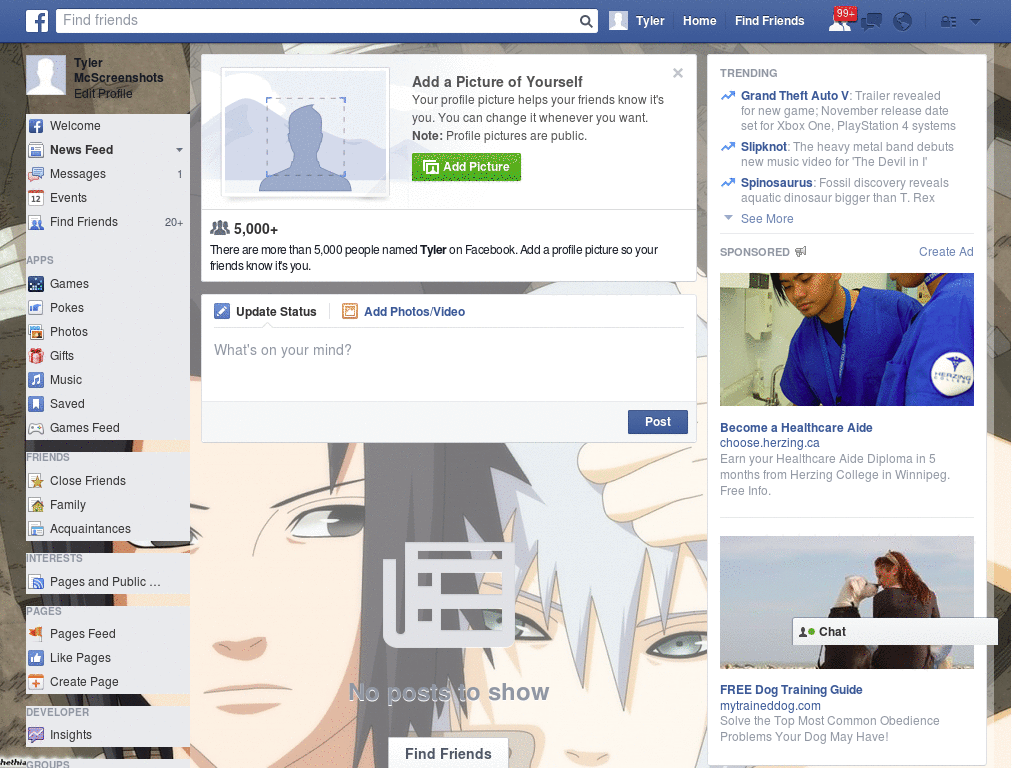Dismiss the Add a Picture card
Viewport: 1024px width, 768px height.
pos(678,73)
